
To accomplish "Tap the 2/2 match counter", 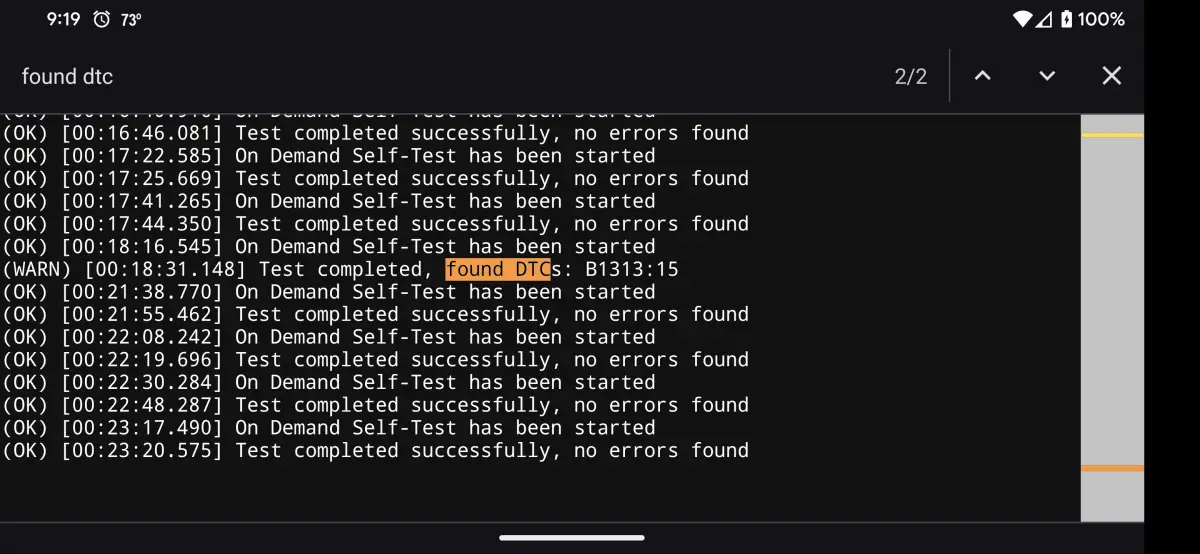I will (x=911, y=77).
